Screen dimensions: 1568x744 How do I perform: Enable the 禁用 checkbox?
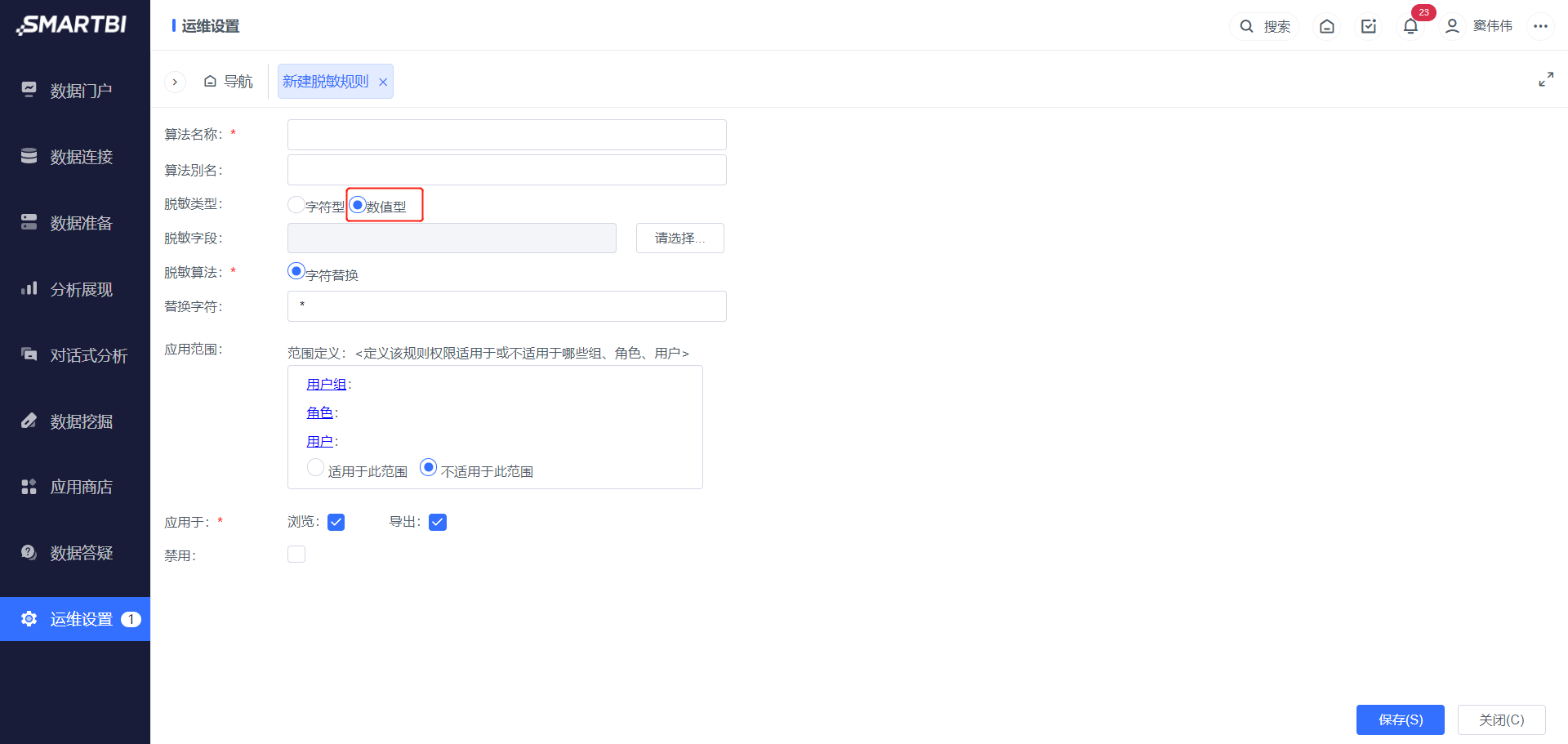[296, 555]
